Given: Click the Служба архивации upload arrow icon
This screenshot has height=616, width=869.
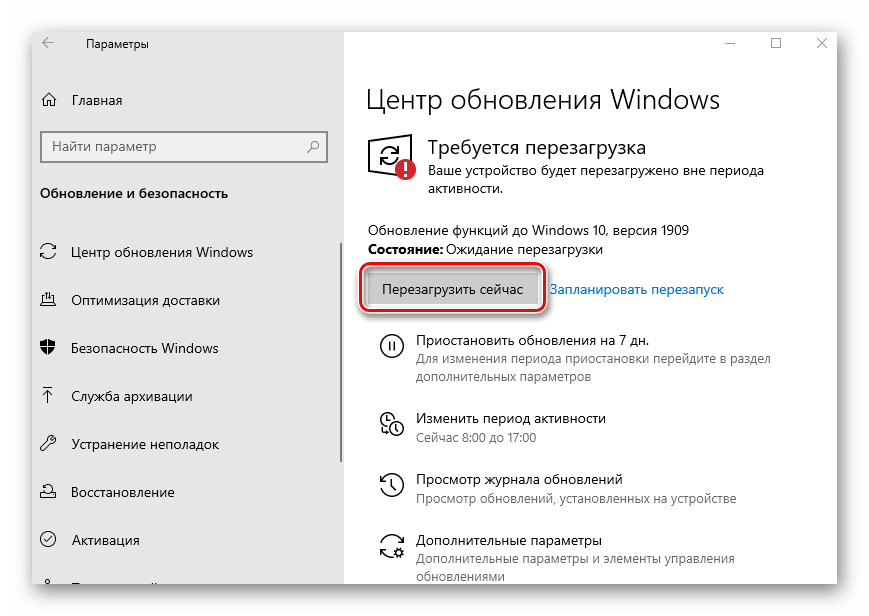Looking at the screenshot, I should point(48,396).
